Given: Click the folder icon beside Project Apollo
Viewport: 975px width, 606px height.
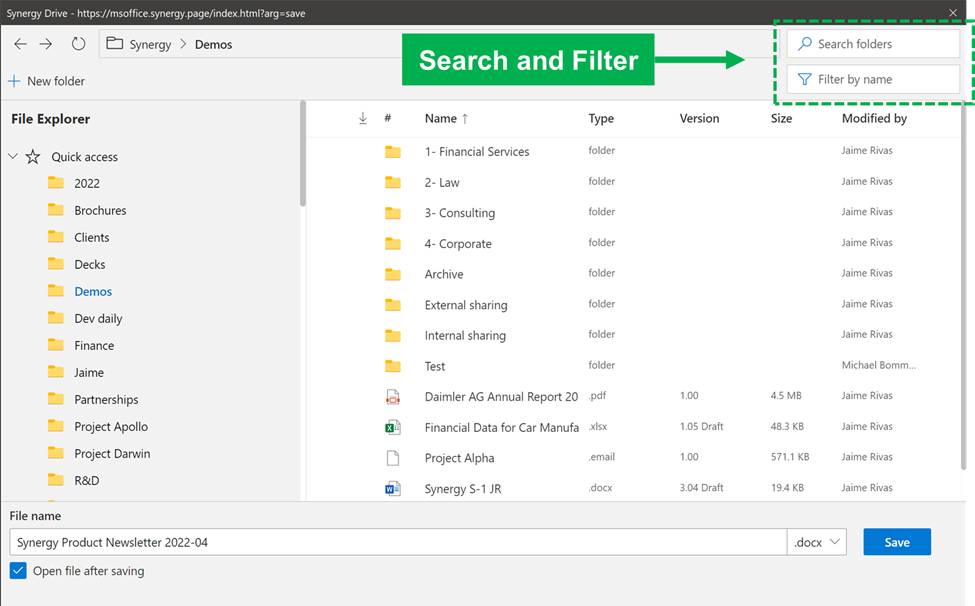Looking at the screenshot, I should click(56, 426).
